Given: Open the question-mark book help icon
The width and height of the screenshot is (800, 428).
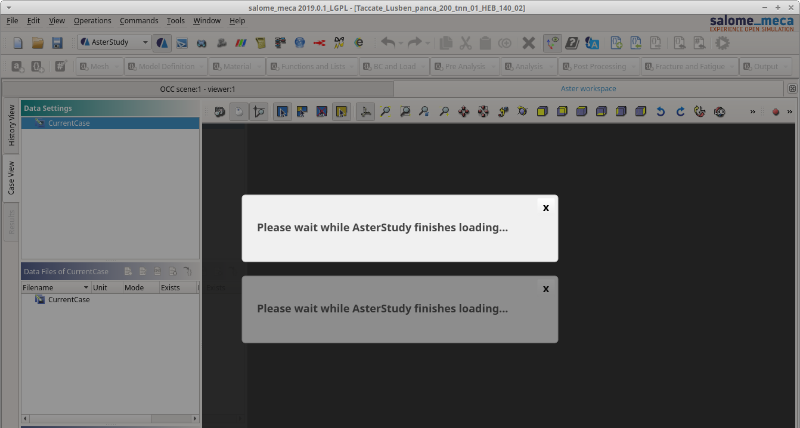Looking at the screenshot, I should tap(572, 43).
